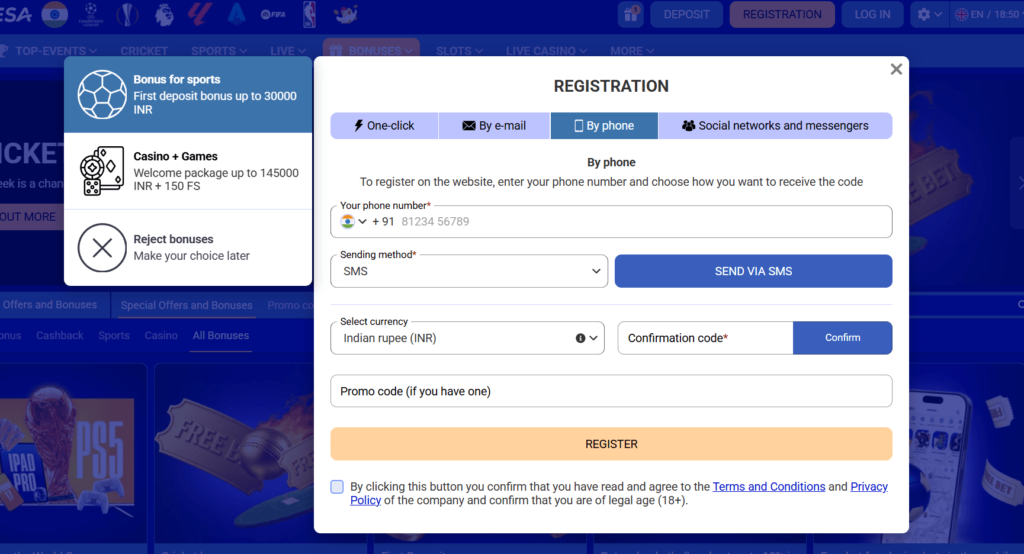
Task: Click the info icon in Select currency field
Action: click(580, 338)
